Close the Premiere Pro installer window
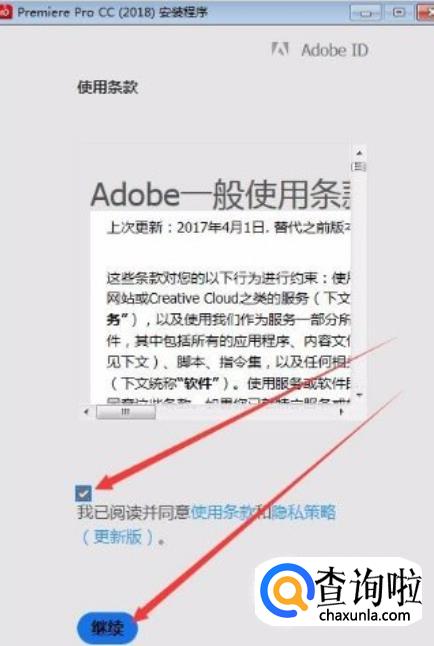Image resolution: width=434 pixels, height=646 pixels. (425, 13)
